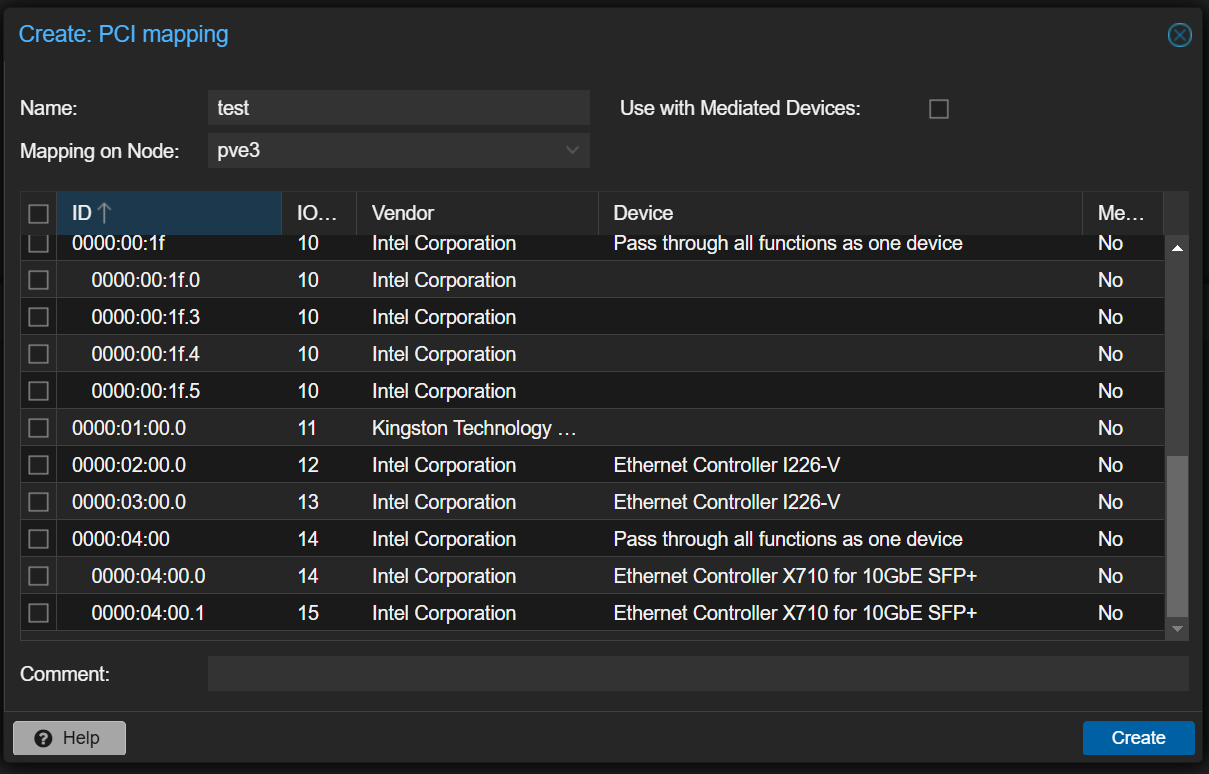Click the ID text 0000:01:00.0
The height and width of the screenshot is (774, 1209).
coord(129,428)
